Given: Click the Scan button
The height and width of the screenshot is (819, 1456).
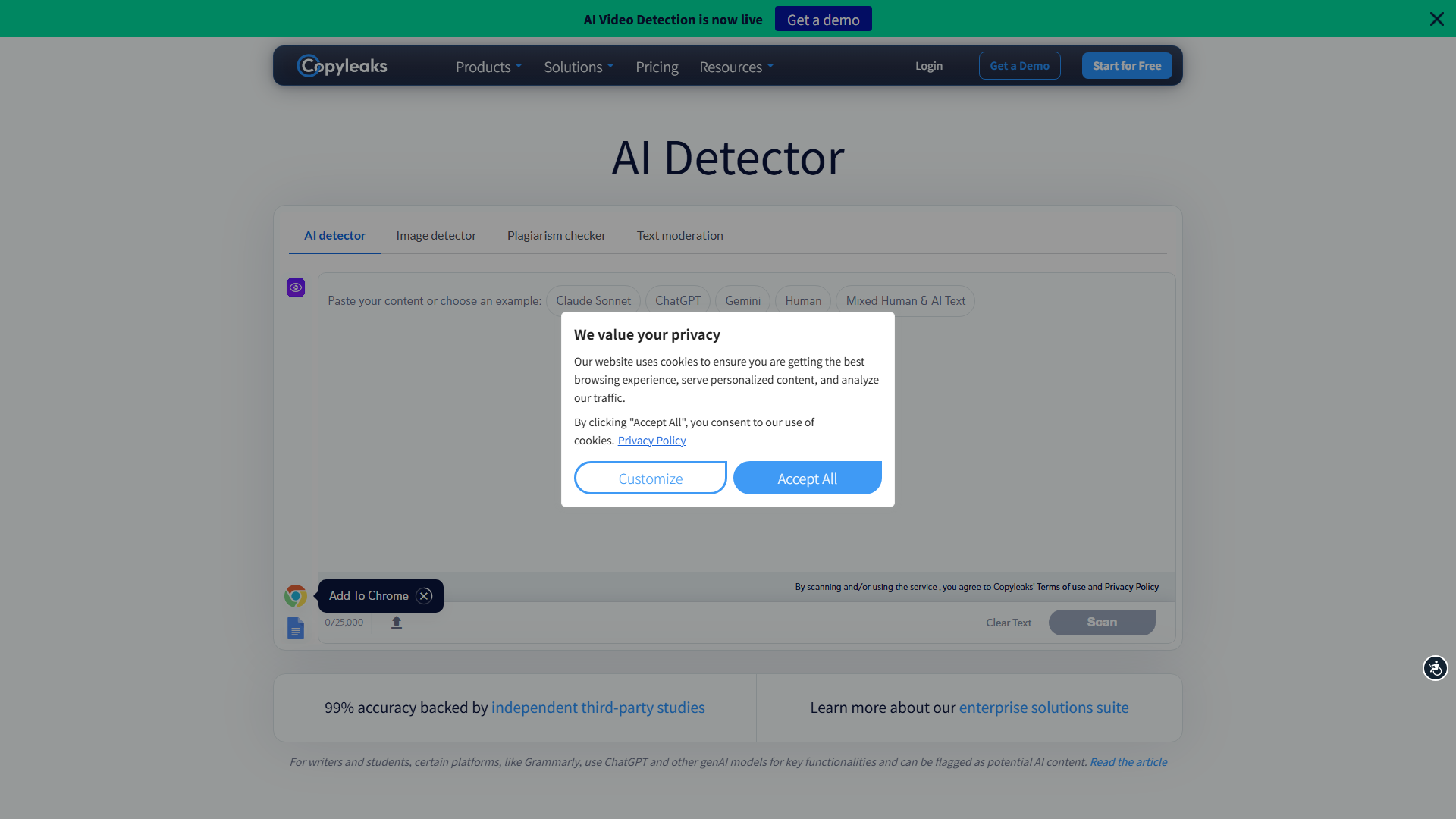Looking at the screenshot, I should click(x=1102, y=623).
